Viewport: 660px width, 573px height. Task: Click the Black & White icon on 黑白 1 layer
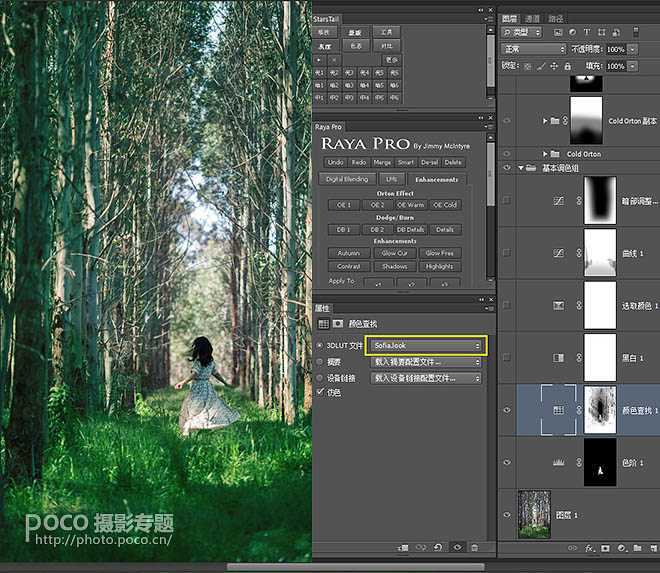(558, 358)
